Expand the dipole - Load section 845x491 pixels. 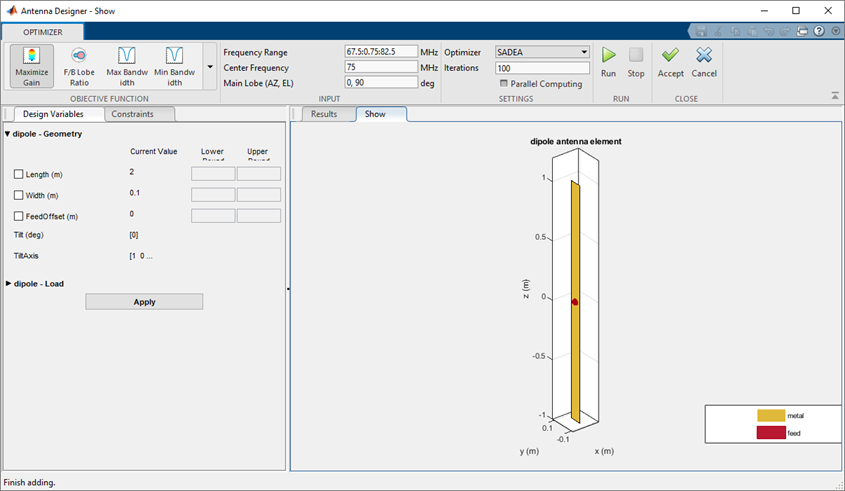(x=9, y=283)
